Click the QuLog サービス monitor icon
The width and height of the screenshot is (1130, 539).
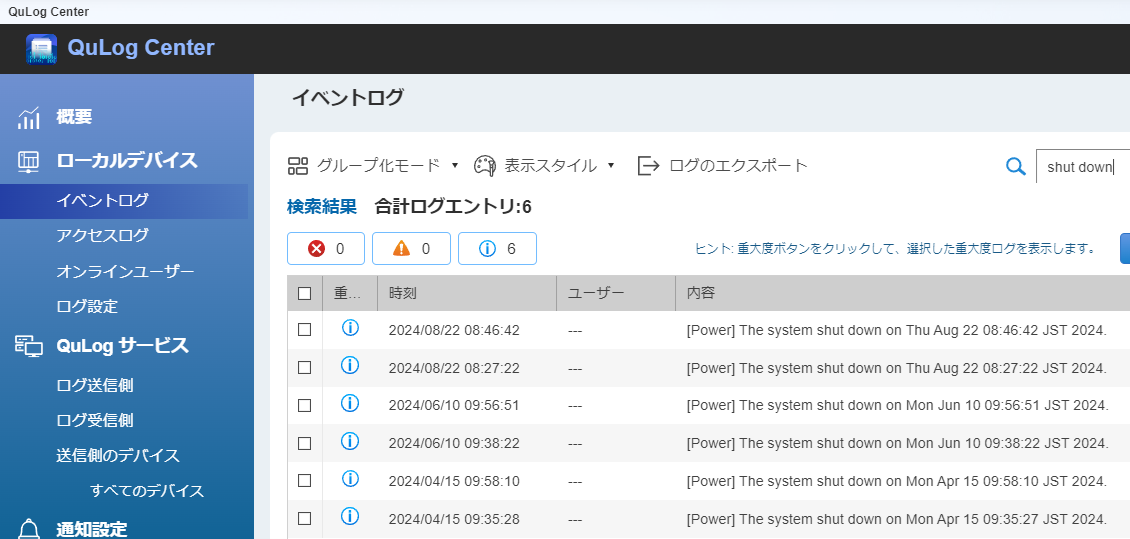[x=29, y=347]
